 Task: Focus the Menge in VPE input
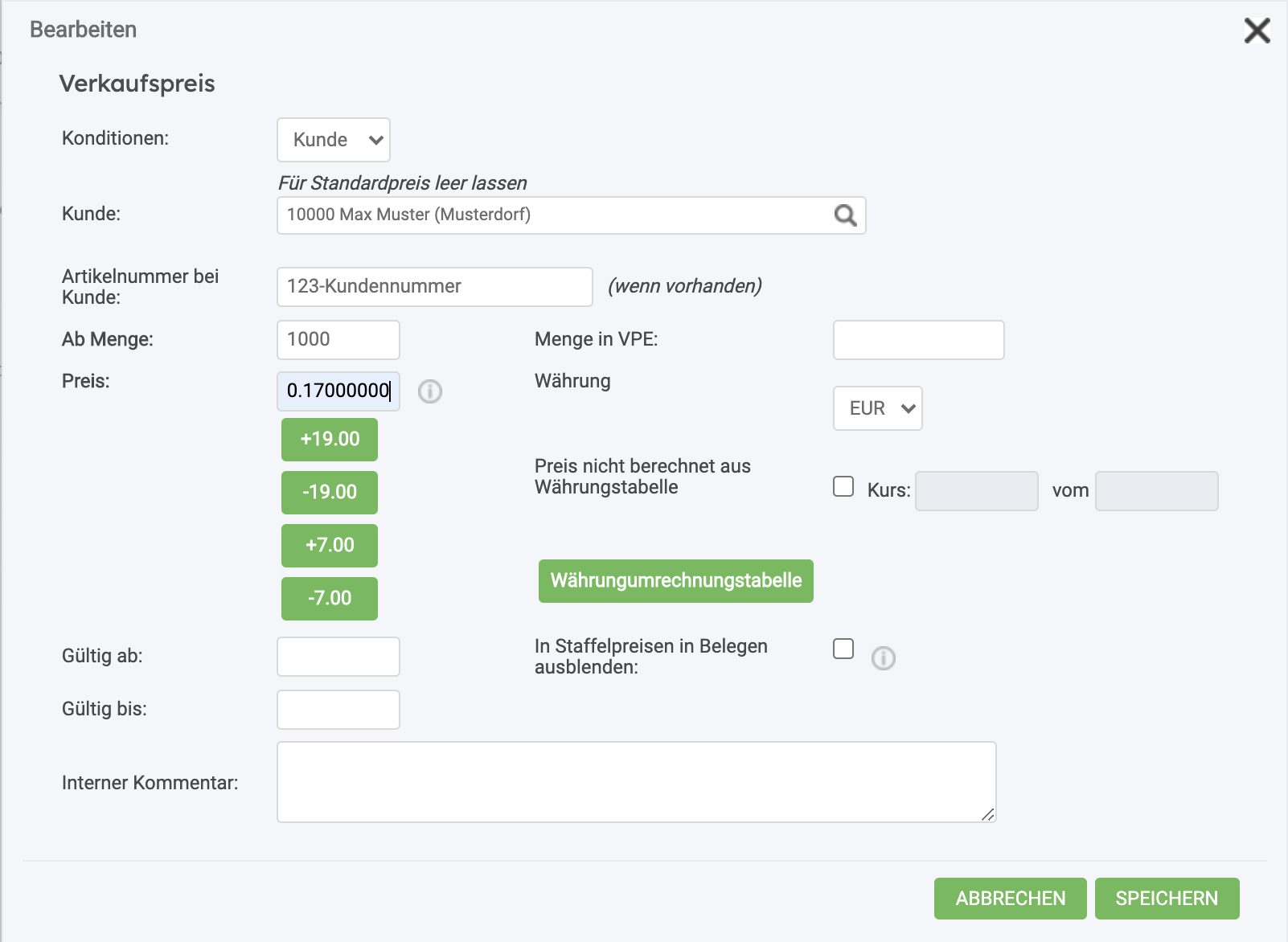pyautogui.click(x=919, y=340)
